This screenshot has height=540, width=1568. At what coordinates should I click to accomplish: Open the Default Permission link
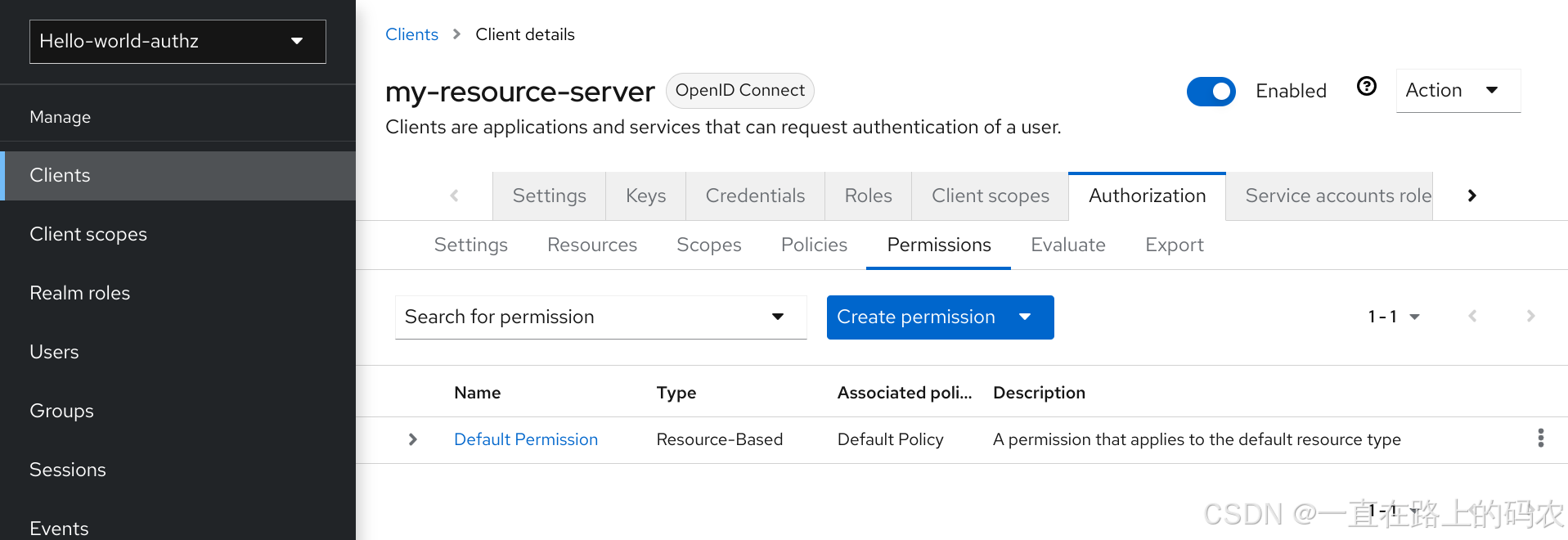(x=525, y=439)
